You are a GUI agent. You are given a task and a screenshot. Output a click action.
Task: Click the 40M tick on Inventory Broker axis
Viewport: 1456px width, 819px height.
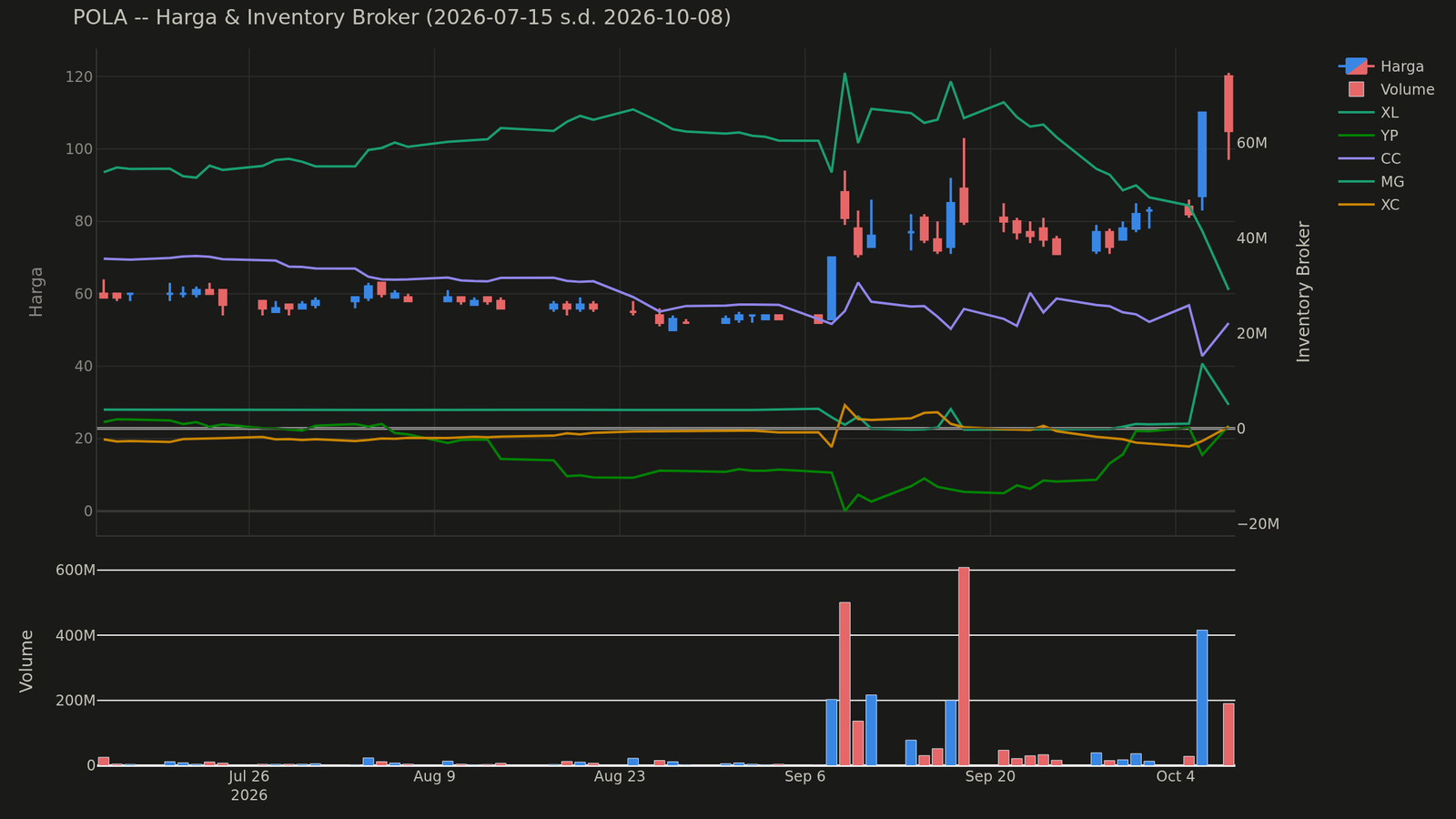point(1252,238)
